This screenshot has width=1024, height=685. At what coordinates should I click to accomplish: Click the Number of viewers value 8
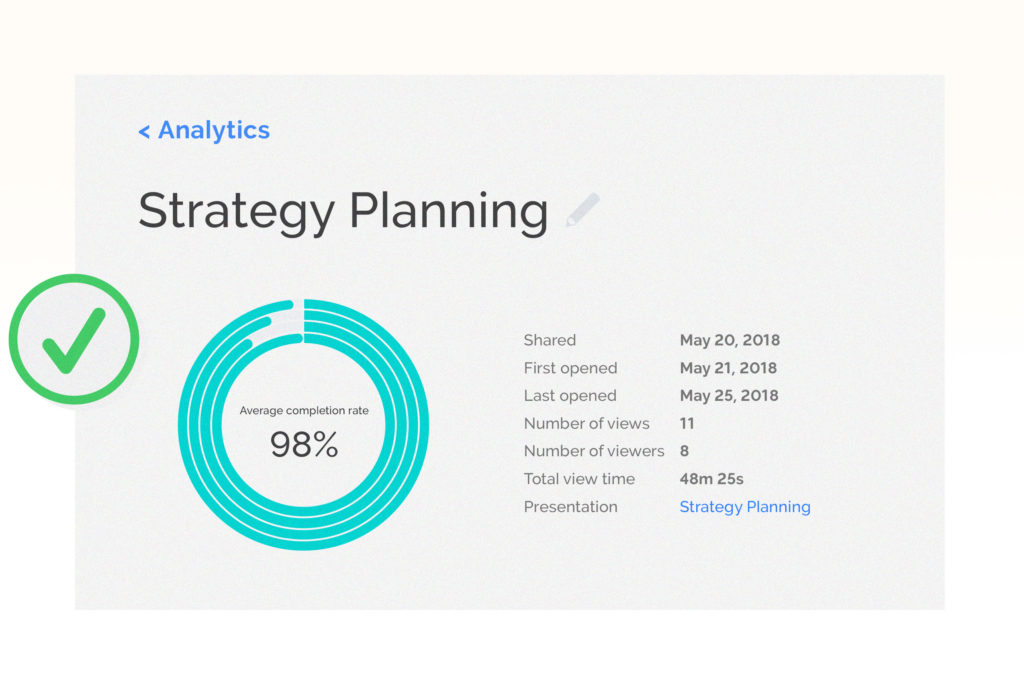click(684, 451)
